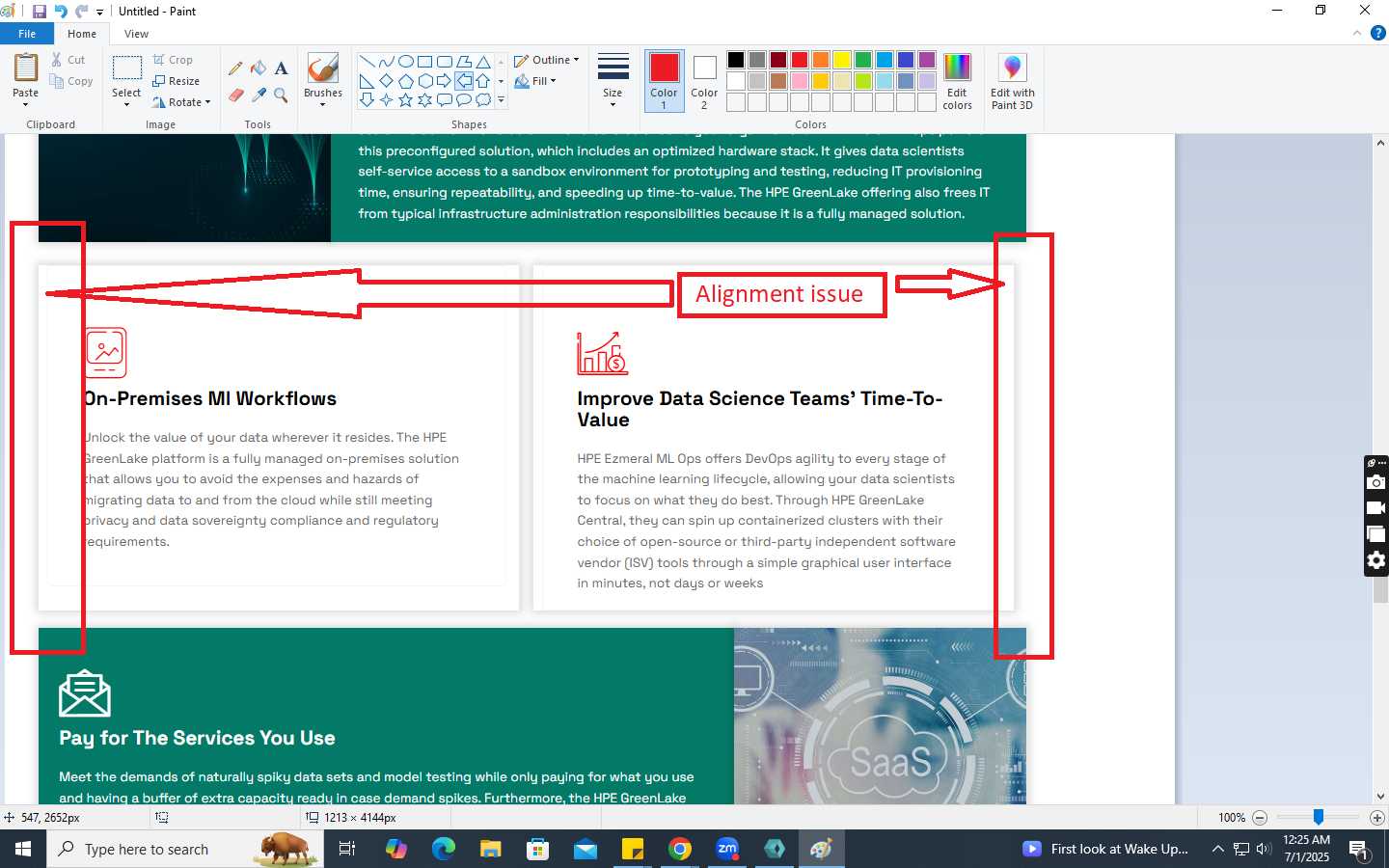Viewport: 1389px width, 868px height.
Task: Choose the Triangle shape
Action: coord(483,61)
